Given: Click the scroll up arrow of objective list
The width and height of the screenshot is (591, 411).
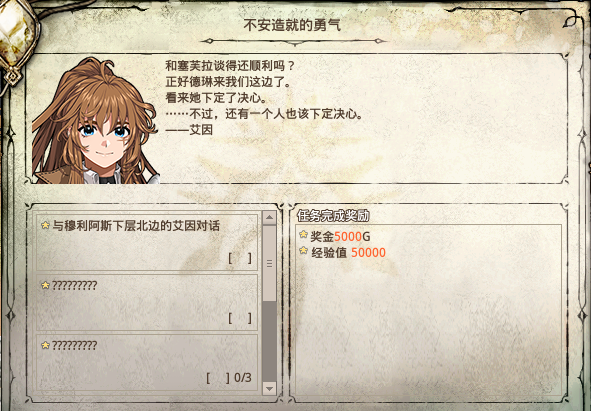Looking at the screenshot, I should pyautogui.click(x=269, y=218).
